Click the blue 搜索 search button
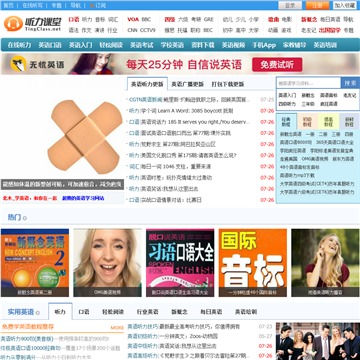 tap(350, 83)
